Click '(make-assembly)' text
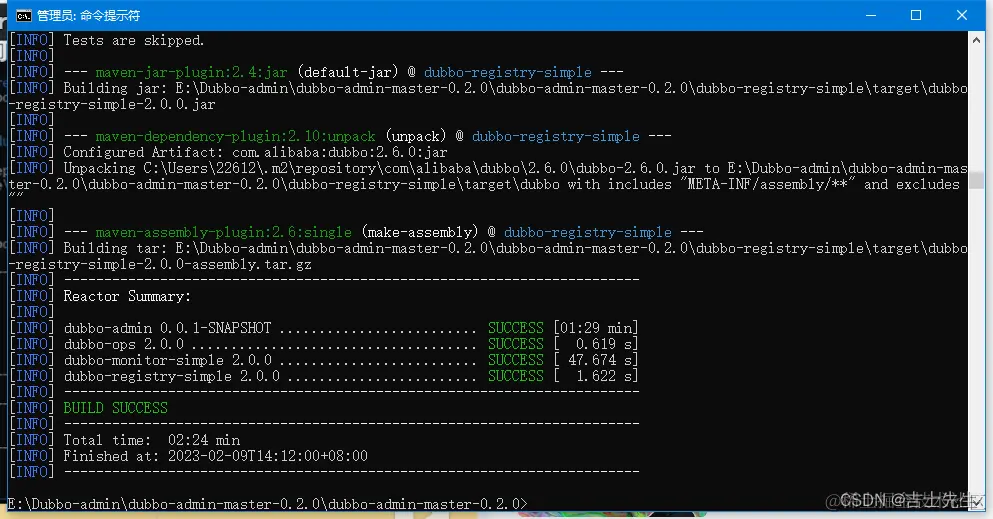Image resolution: width=993 pixels, height=519 pixels. click(x=420, y=232)
